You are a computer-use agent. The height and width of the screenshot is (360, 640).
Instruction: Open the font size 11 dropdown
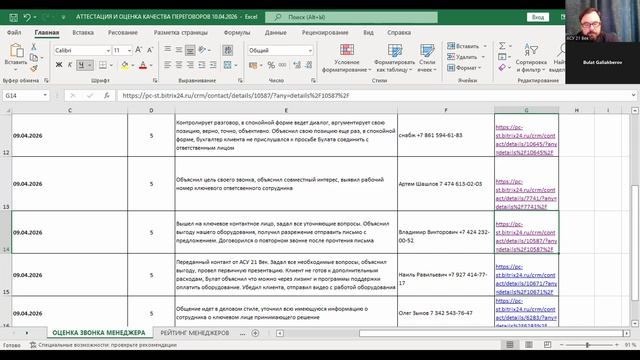point(129,50)
